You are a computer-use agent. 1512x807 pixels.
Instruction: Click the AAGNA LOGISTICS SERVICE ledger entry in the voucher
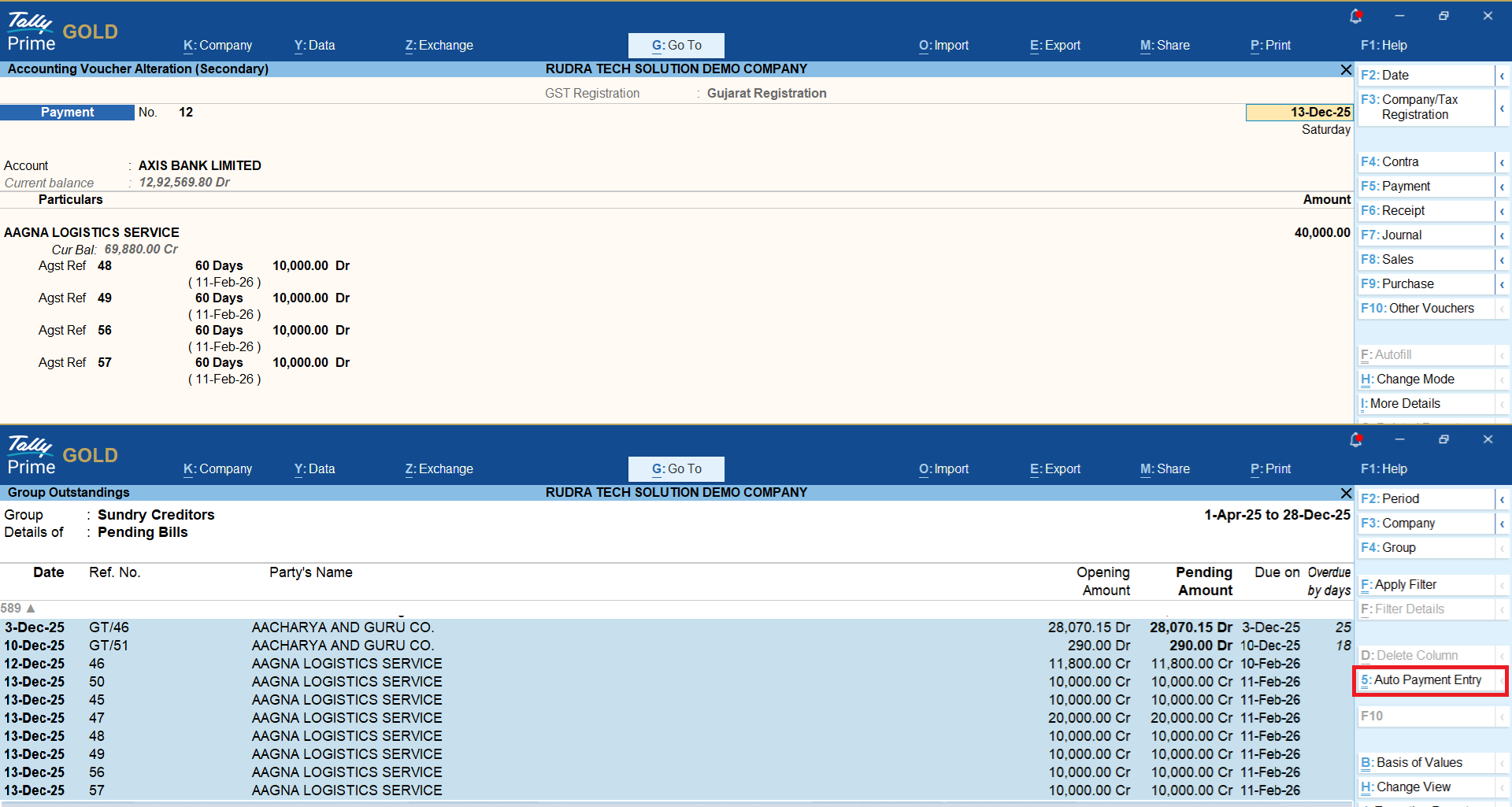pos(92,233)
